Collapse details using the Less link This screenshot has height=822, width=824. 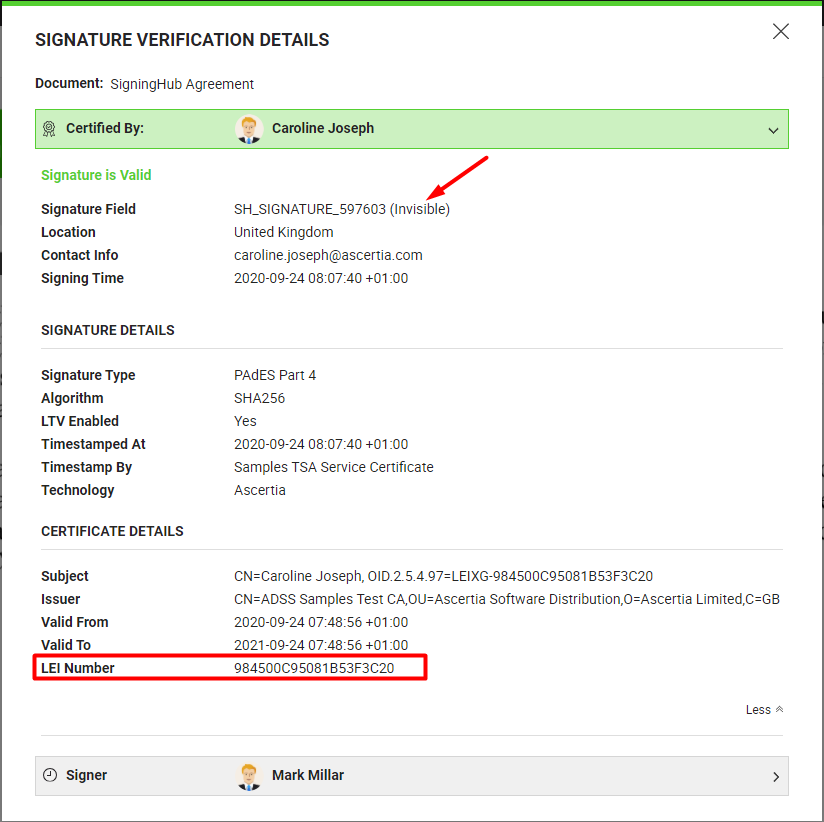tap(757, 709)
